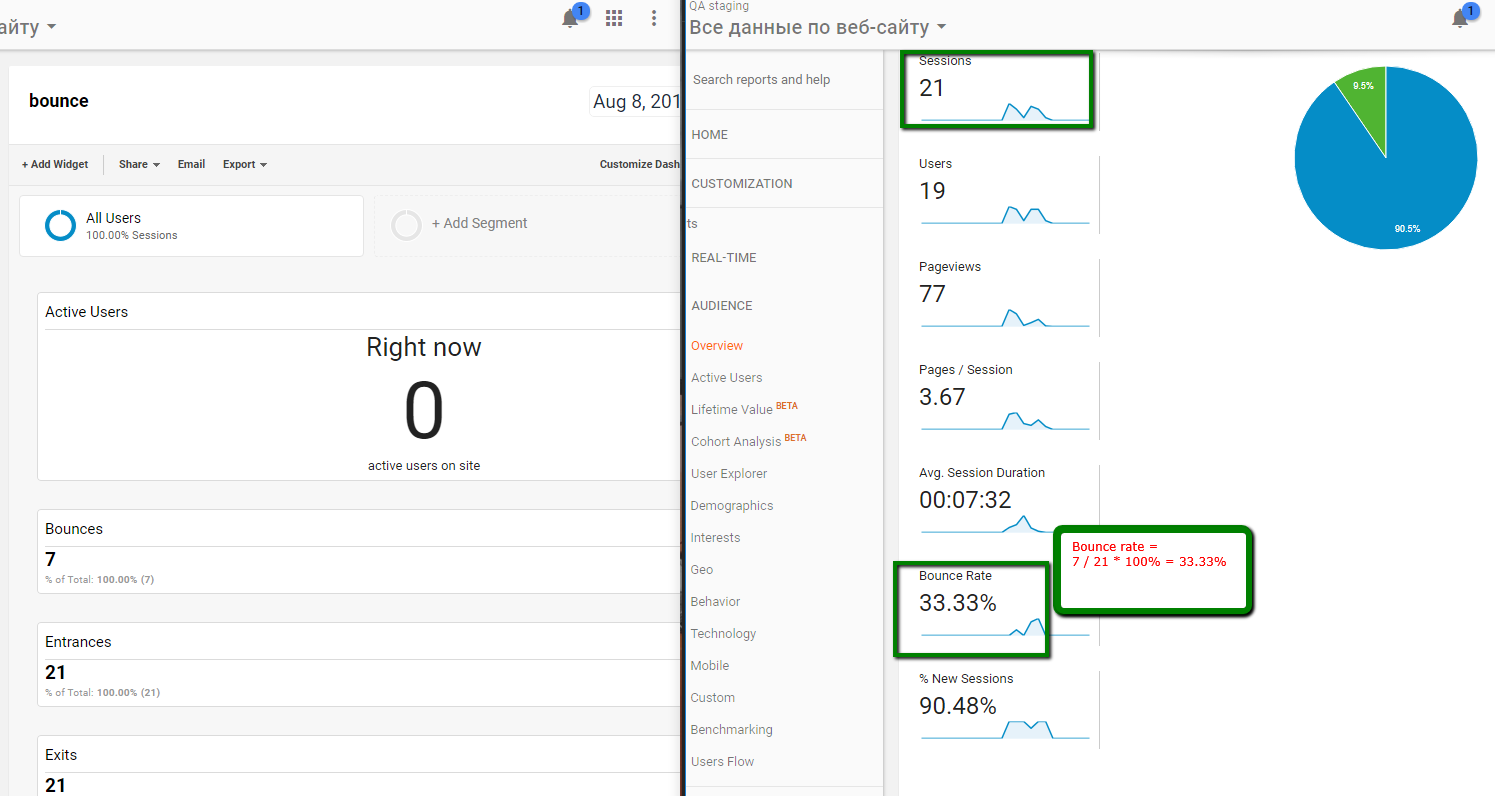
Task: Click the notification bell in left panel
Action: coord(571,18)
